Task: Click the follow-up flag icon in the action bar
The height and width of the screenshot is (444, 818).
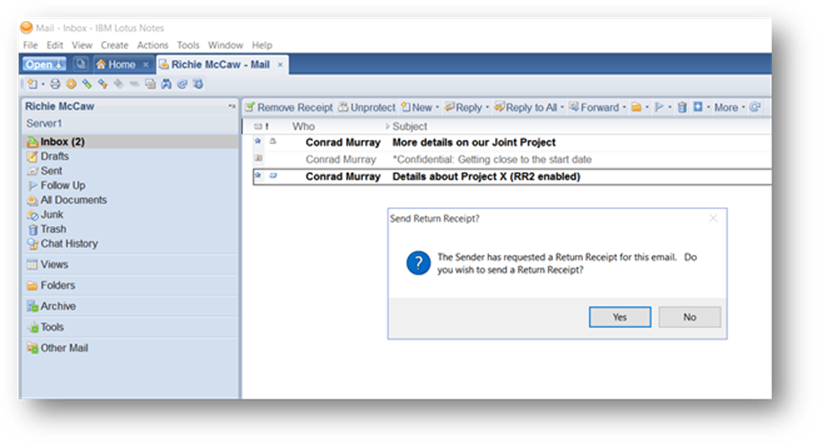Action: click(659, 107)
